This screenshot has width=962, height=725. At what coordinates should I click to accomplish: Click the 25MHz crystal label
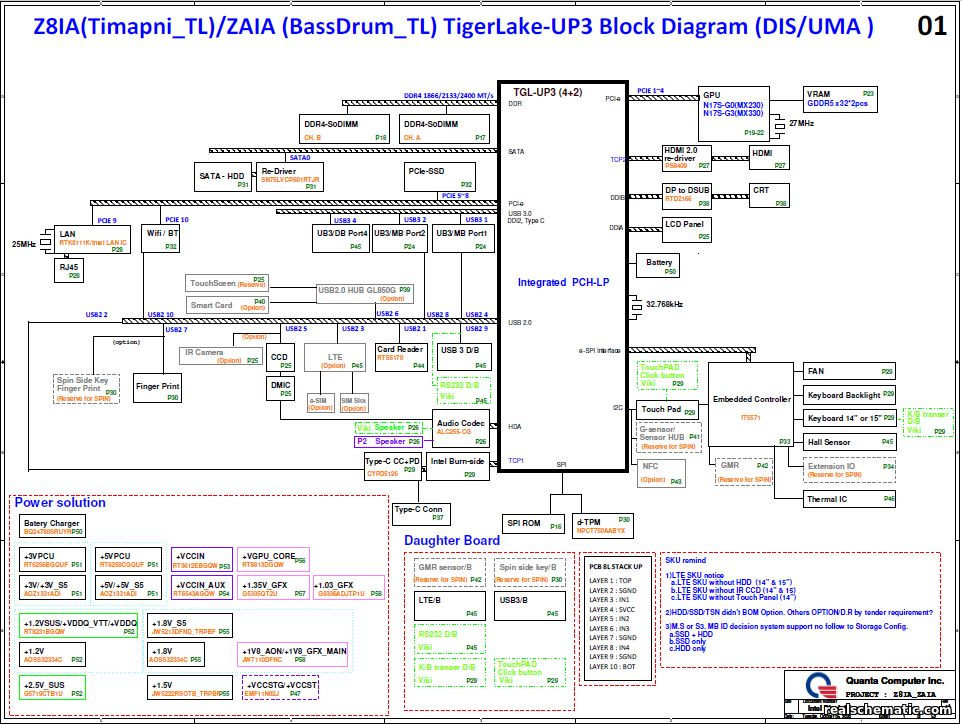tap(24, 244)
